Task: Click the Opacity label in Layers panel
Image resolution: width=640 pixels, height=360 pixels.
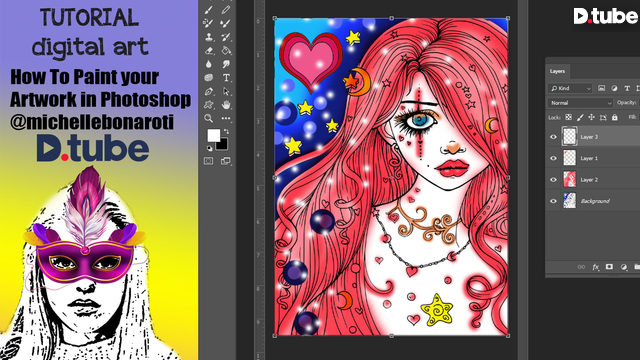Action: [627, 102]
